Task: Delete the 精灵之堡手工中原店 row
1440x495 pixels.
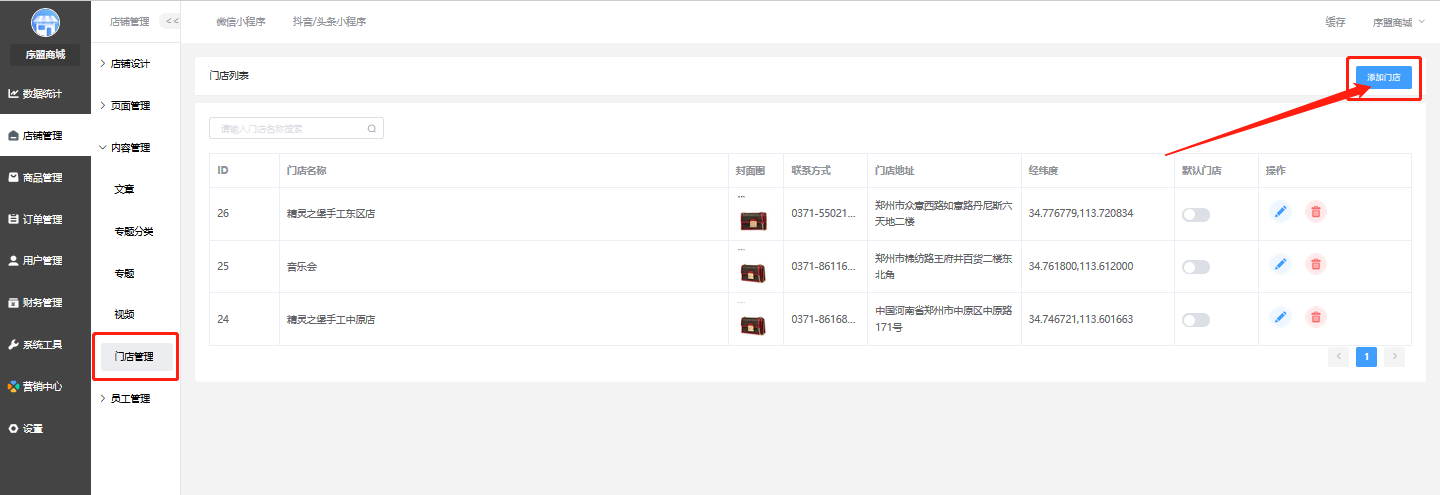Action: click(x=1316, y=317)
